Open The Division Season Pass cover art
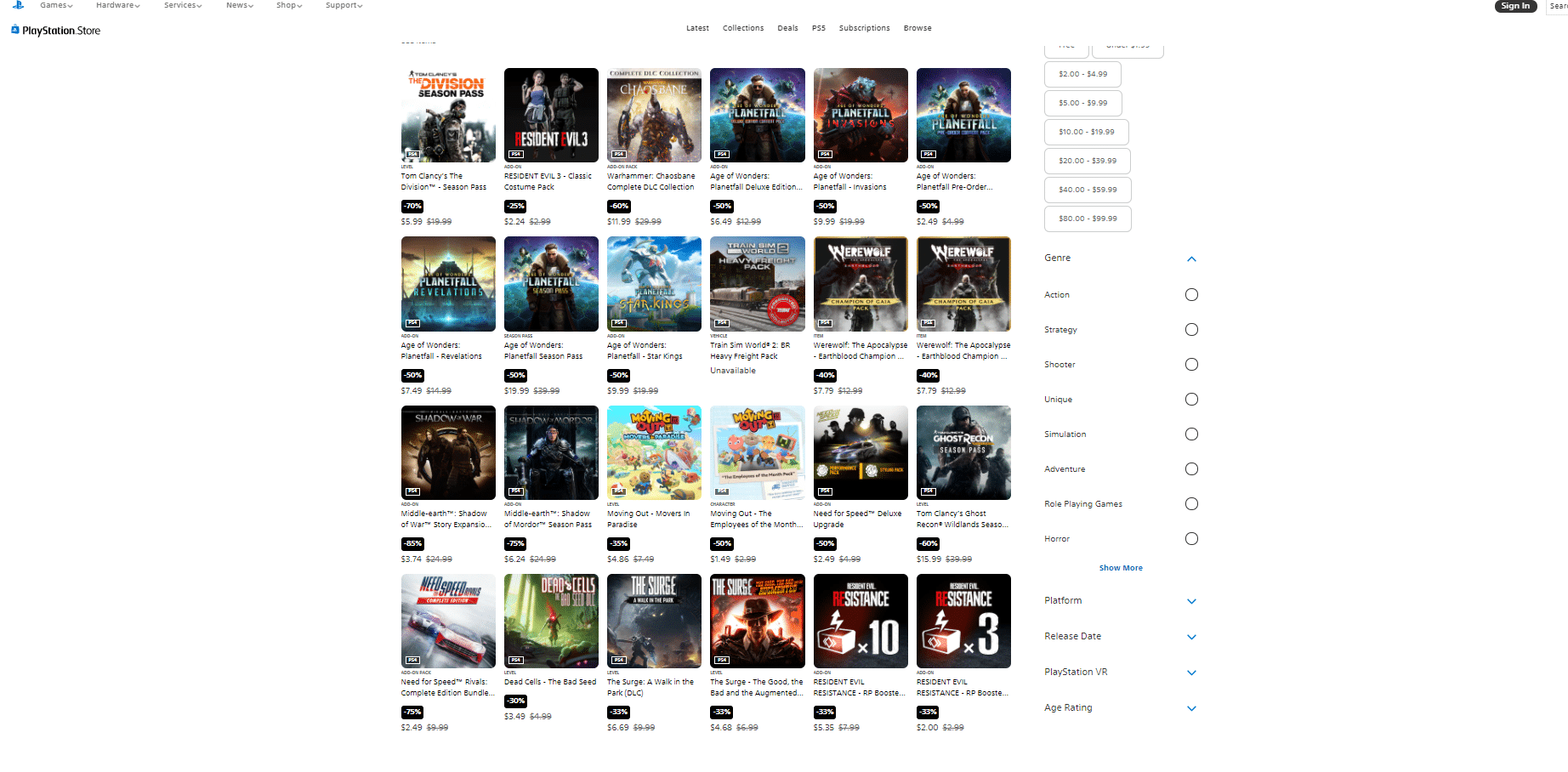1568x772 pixels. (448, 115)
